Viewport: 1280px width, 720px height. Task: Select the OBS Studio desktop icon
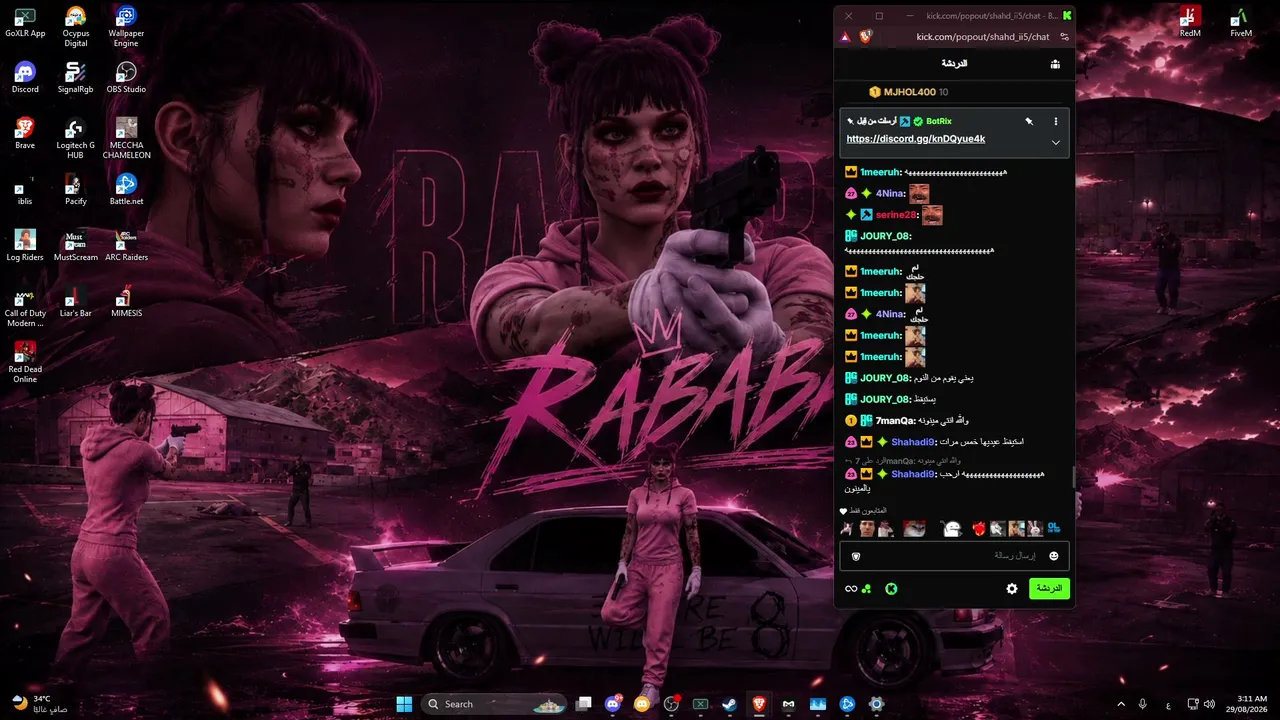pyautogui.click(x=126, y=78)
